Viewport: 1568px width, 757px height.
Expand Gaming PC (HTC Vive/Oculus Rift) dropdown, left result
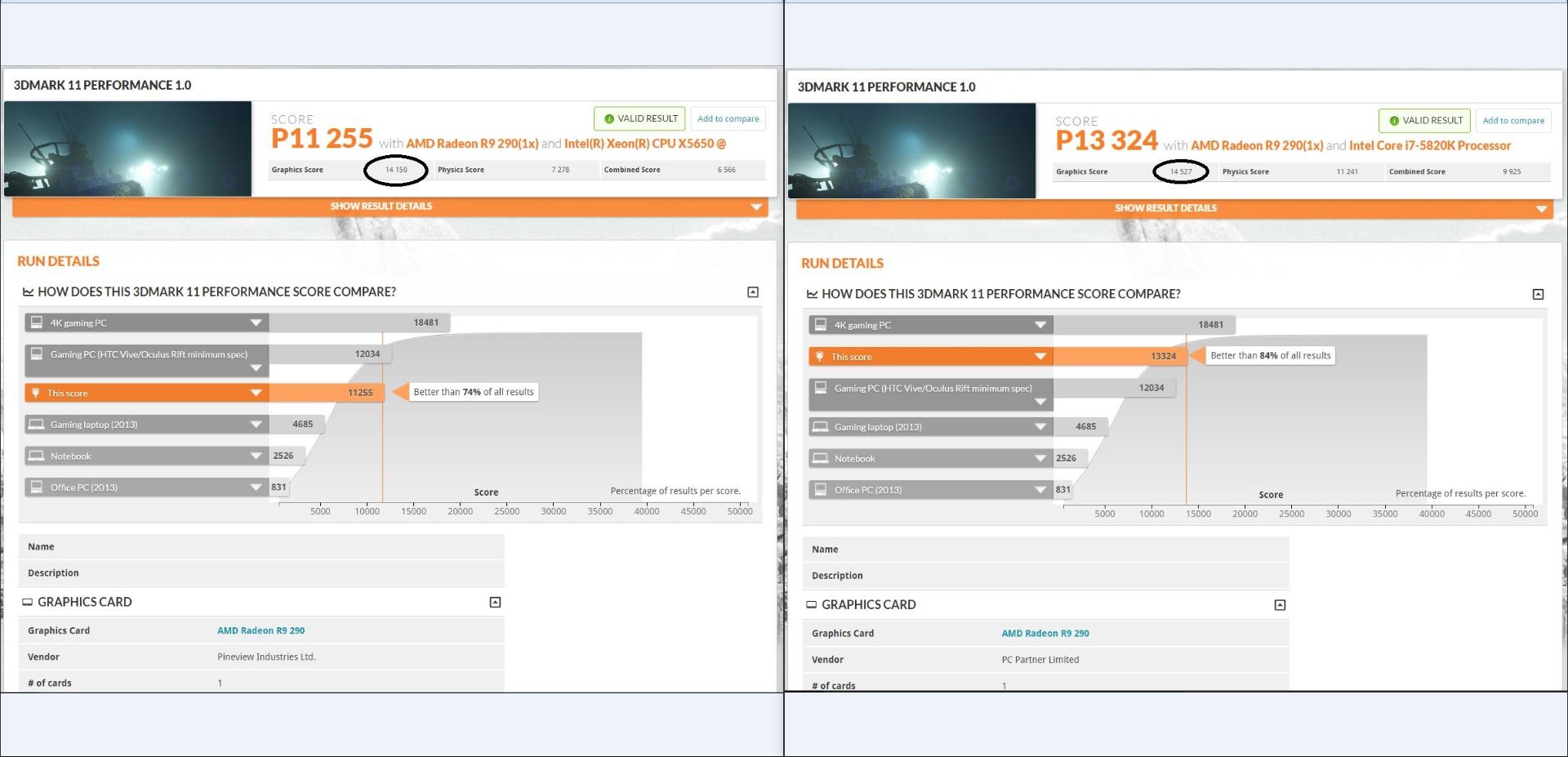(x=256, y=368)
